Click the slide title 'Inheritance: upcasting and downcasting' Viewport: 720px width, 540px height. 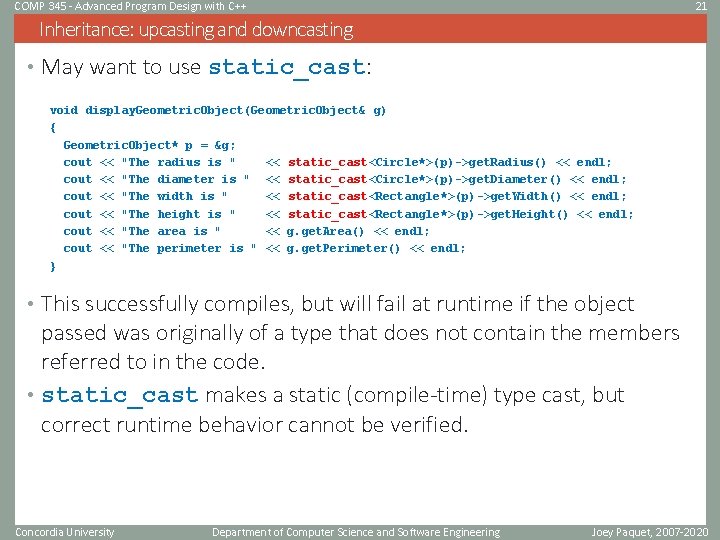[x=196, y=30]
